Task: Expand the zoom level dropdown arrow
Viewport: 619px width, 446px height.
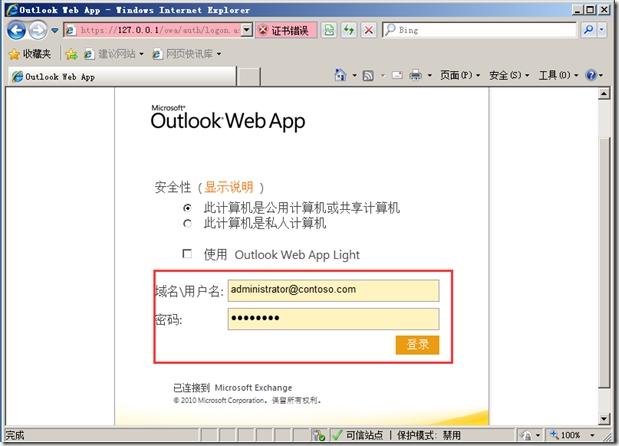Action: click(592, 435)
